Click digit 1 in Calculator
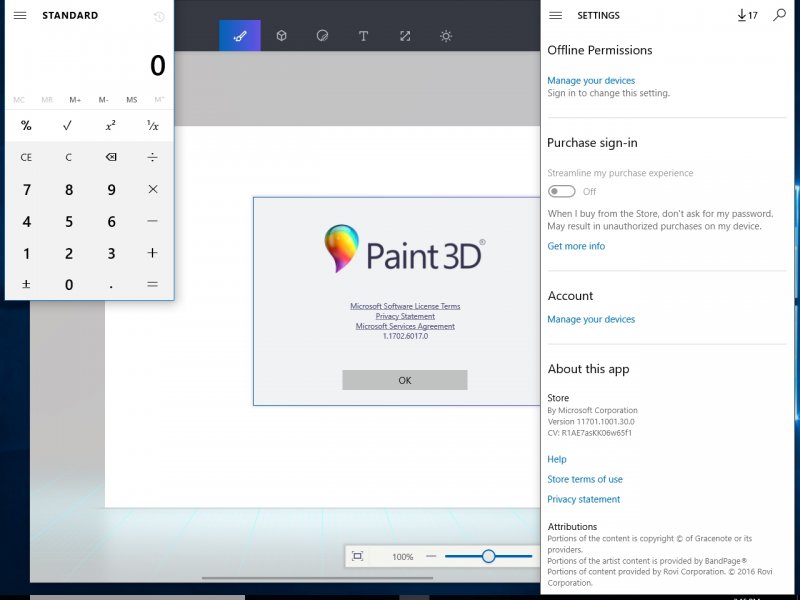The width and height of the screenshot is (800, 600). point(27,253)
